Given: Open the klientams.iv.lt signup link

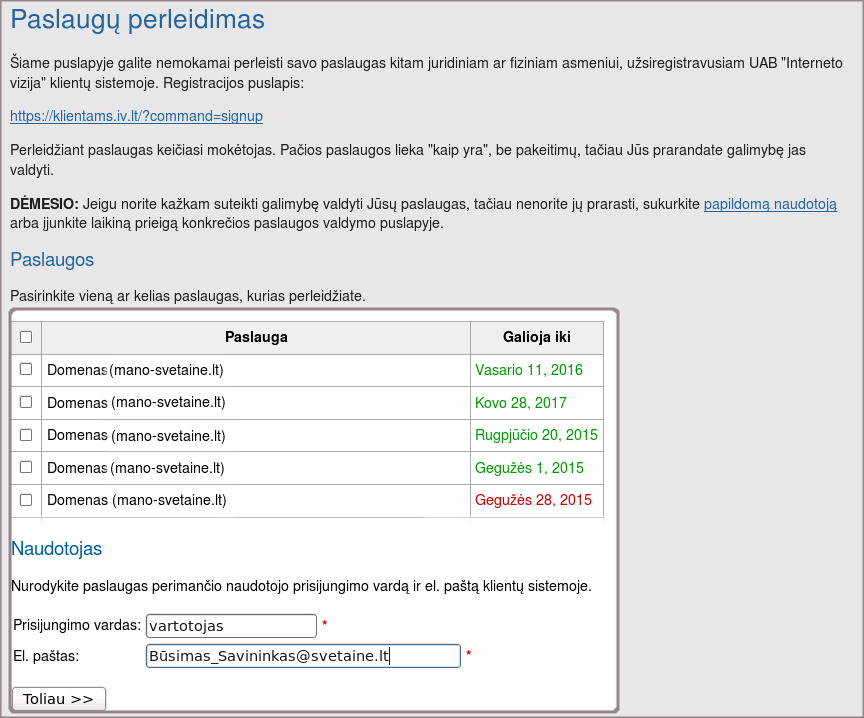Looking at the screenshot, I should 136,116.
